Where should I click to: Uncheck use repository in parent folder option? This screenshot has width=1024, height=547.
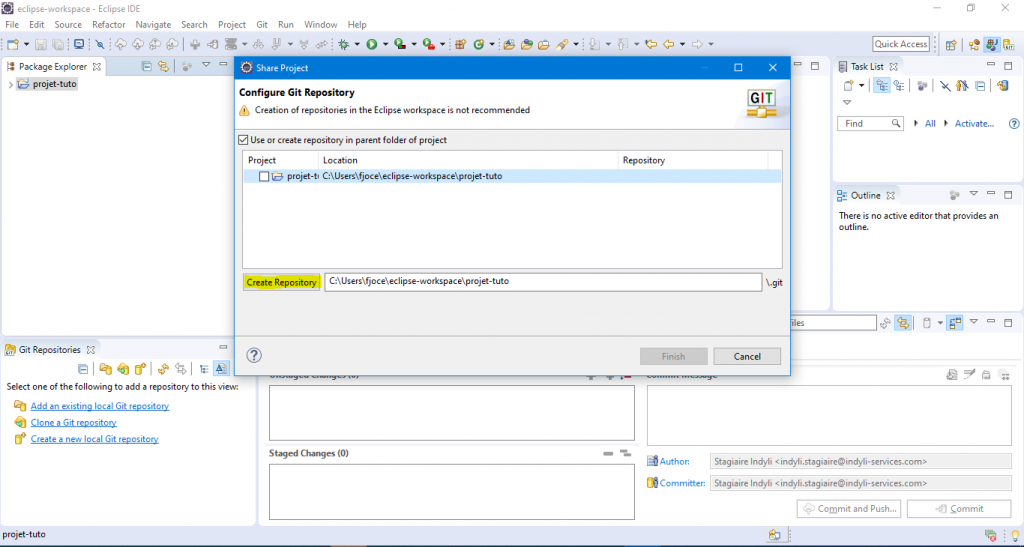(x=244, y=140)
